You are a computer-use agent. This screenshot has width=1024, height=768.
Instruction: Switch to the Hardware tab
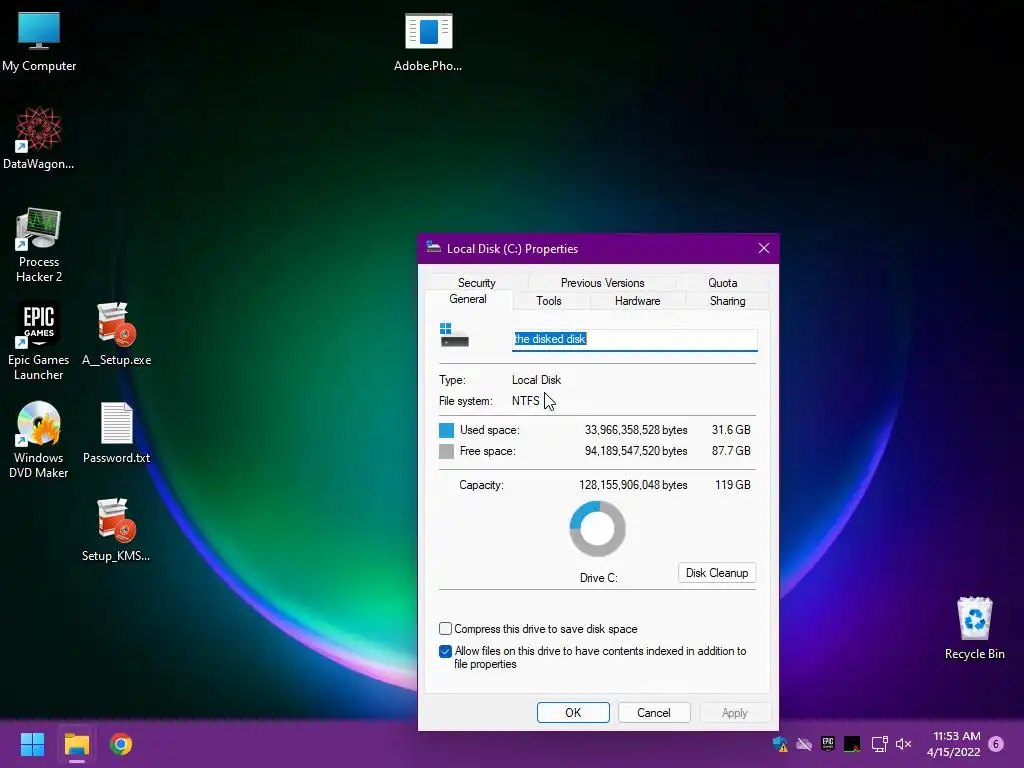[x=637, y=301]
